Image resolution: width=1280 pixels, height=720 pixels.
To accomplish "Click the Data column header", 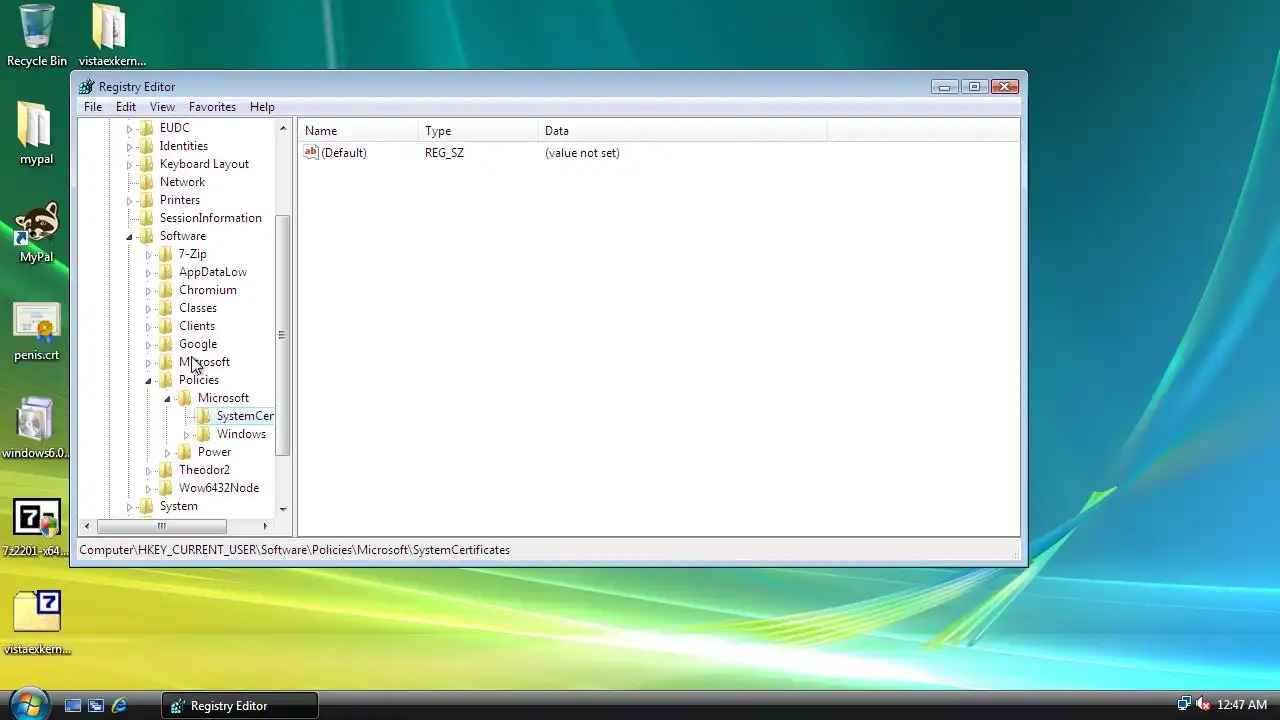I will tap(682, 131).
